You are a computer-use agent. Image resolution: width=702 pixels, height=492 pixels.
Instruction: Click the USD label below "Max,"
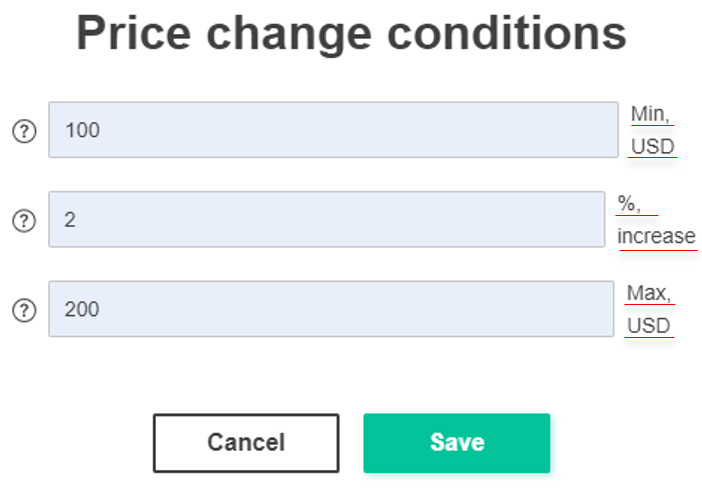[648, 326]
